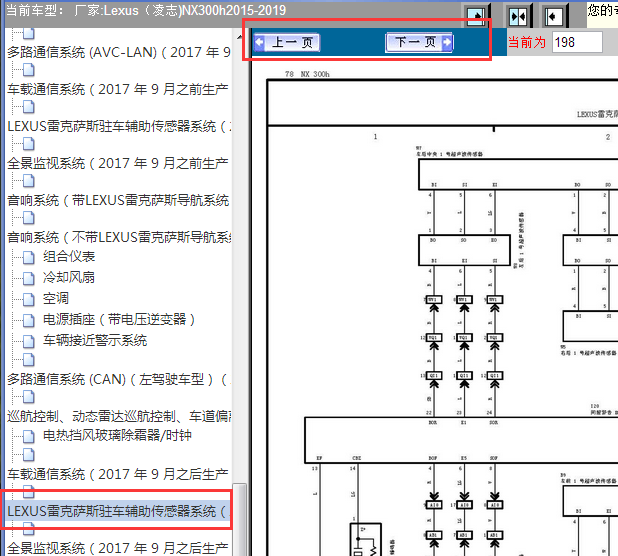Open 多路通信系统 (CAN) ( 左驾驶车型 )
Viewport: 618px width, 556px height.
click(x=118, y=379)
